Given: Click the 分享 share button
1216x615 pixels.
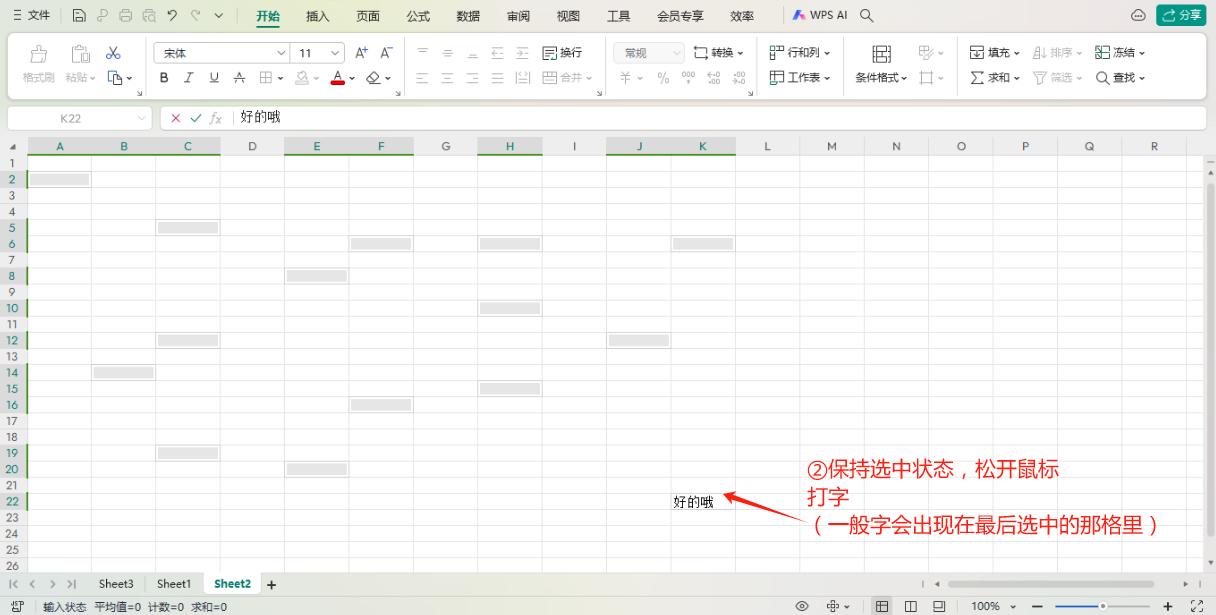Looking at the screenshot, I should pyautogui.click(x=1181, y=15).
